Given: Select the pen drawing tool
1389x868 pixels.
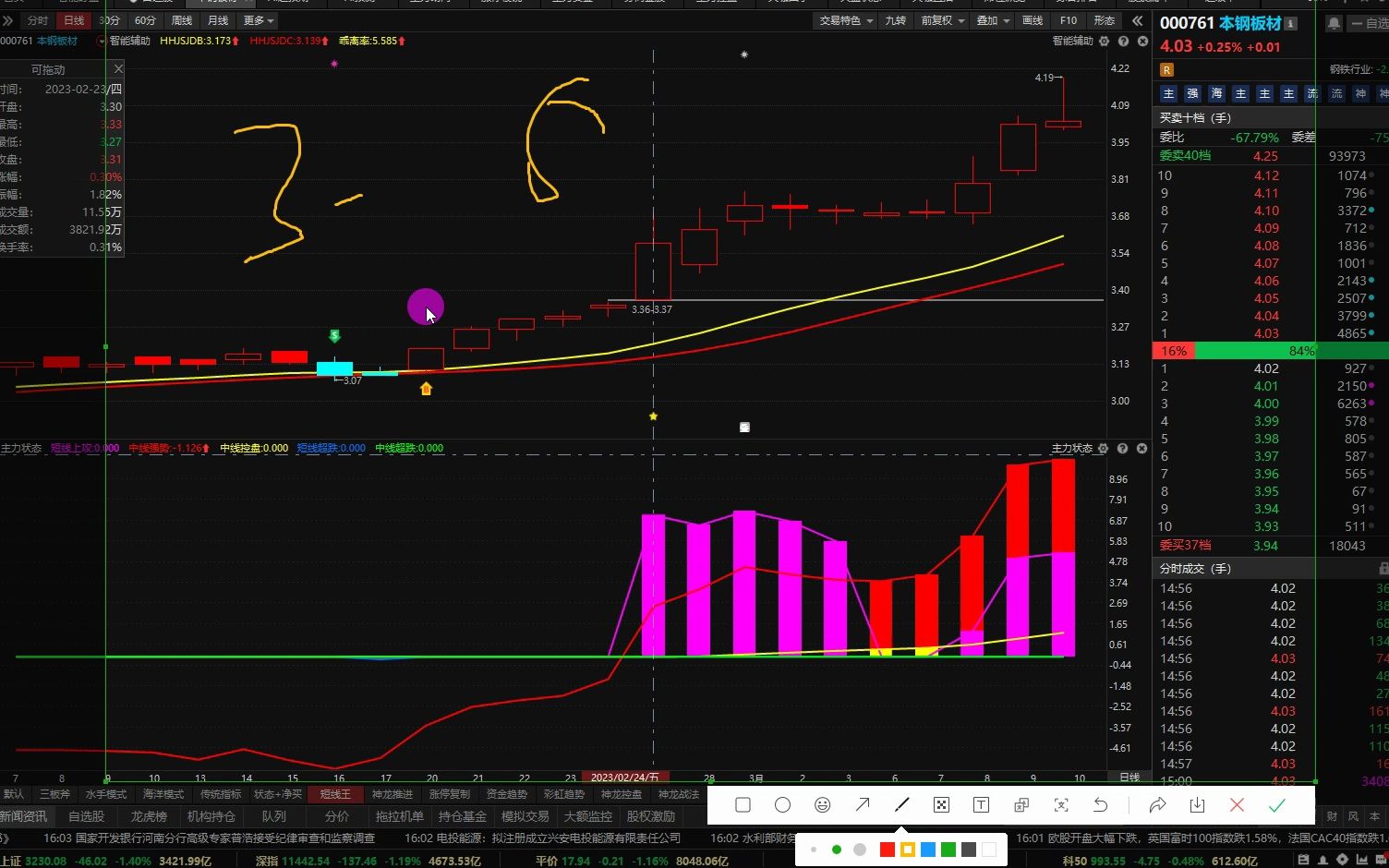Looking at the screenshot, I should coord(902,805).
